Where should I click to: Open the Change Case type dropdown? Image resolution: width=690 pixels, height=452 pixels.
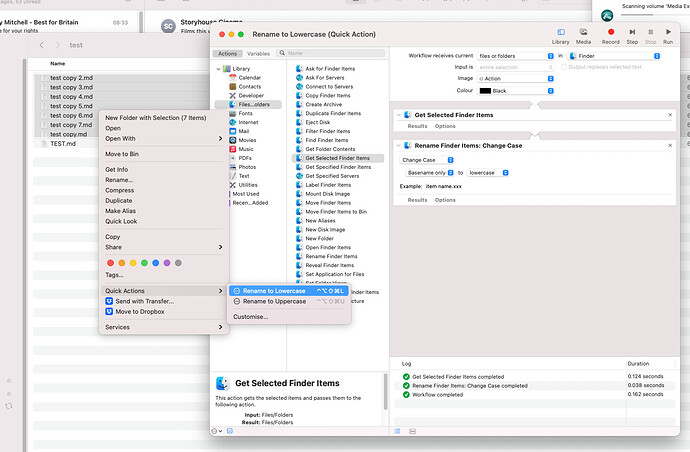pos(427,160)
